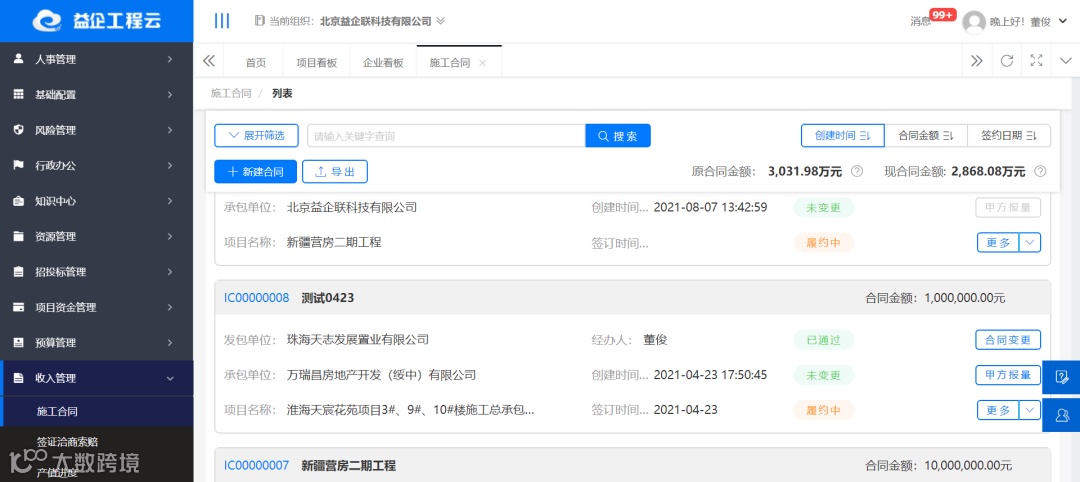Open the organization switcher dropdown arrow

(x=441, y=21)
